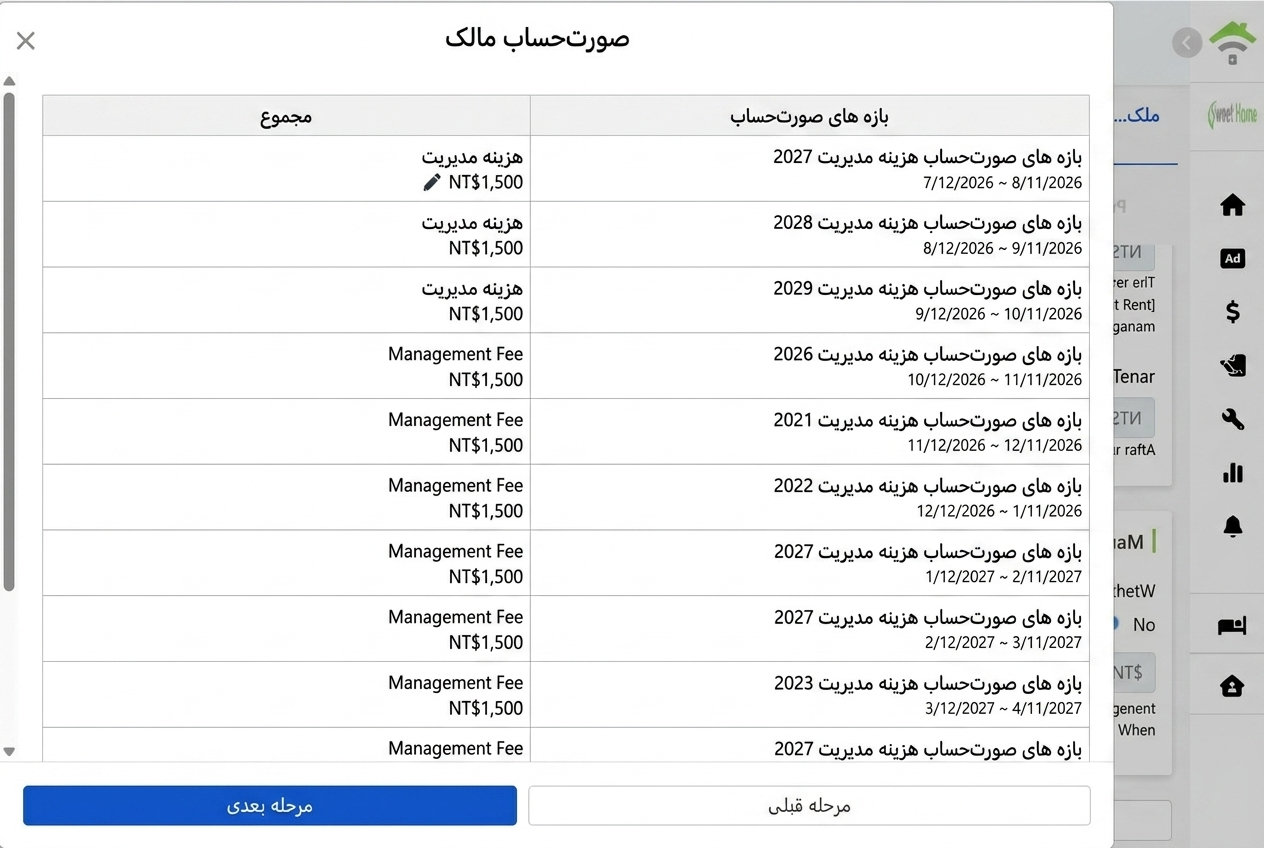Open the wrench maintenance icon
The image size is (1264, 848).
click(1233, 419)
